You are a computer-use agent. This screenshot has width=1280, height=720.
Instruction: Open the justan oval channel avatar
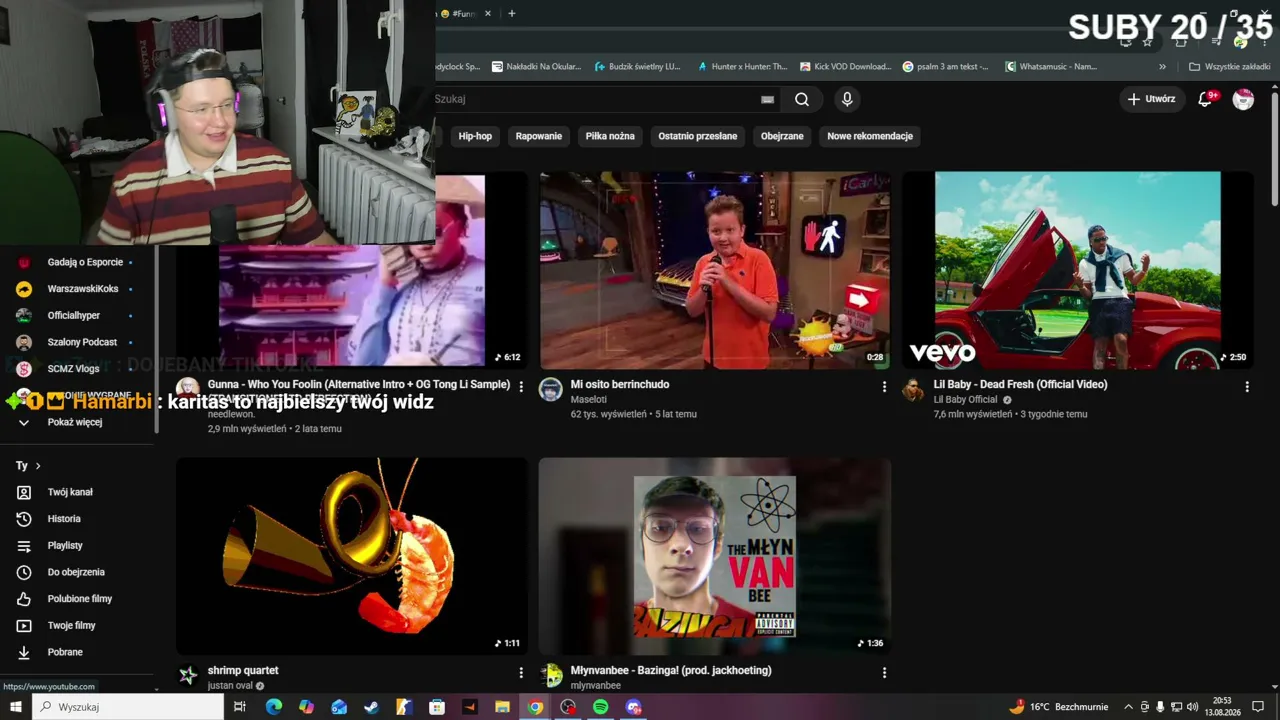(x=188, y=676)
